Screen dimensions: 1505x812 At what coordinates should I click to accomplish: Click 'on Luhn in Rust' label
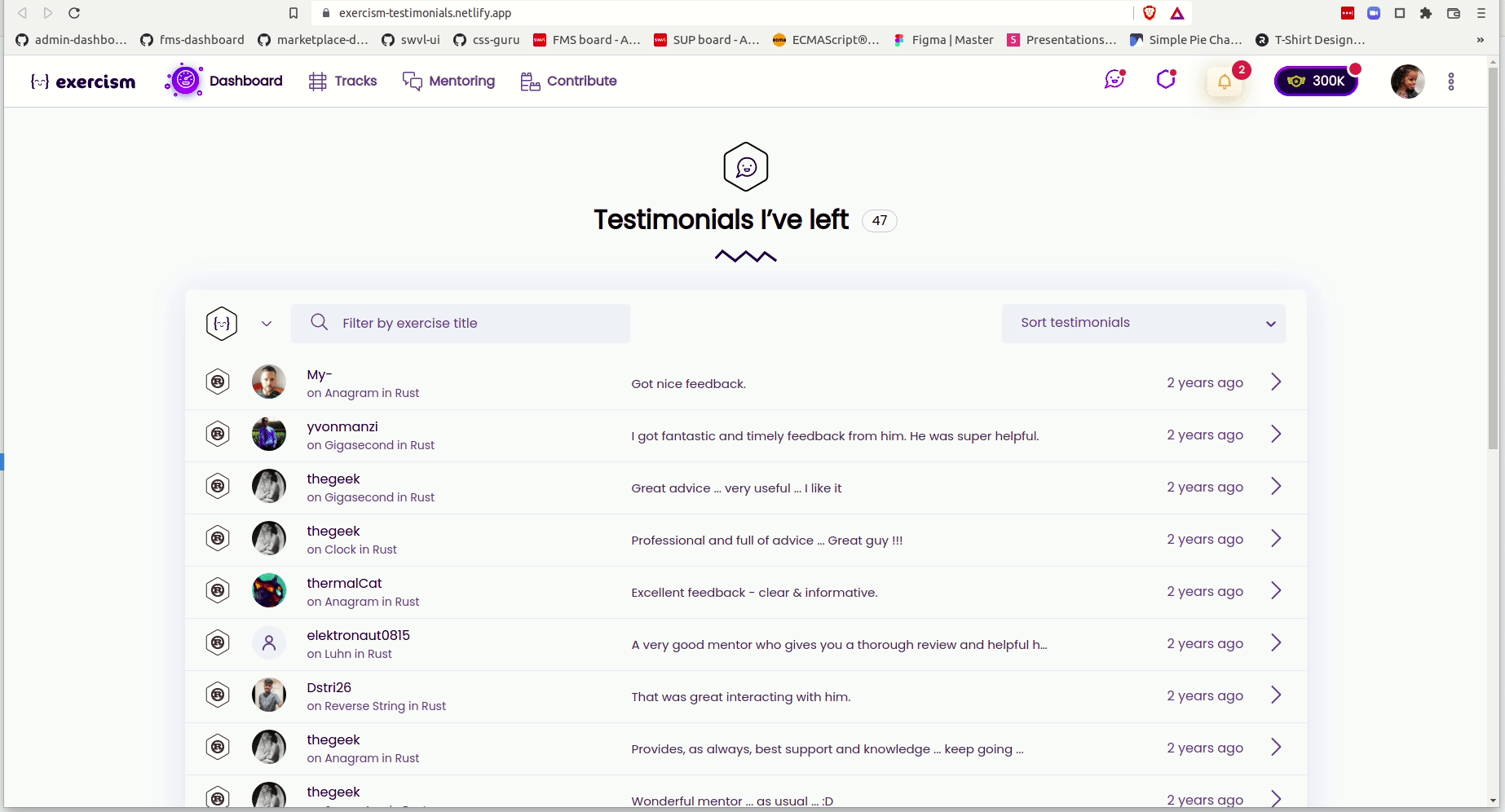(349, 654)
